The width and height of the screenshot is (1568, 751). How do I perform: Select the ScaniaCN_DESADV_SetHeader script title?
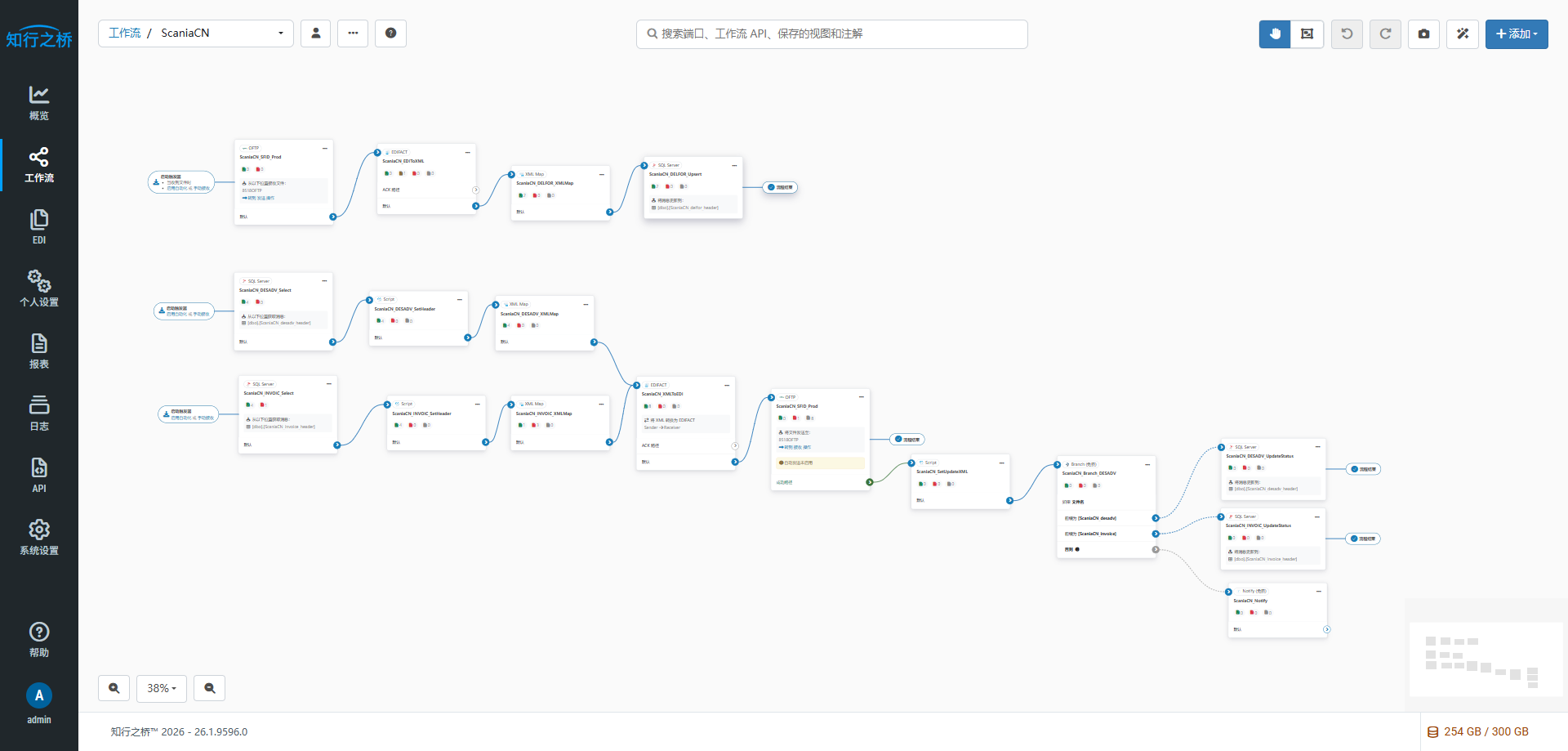pos(405,309)
